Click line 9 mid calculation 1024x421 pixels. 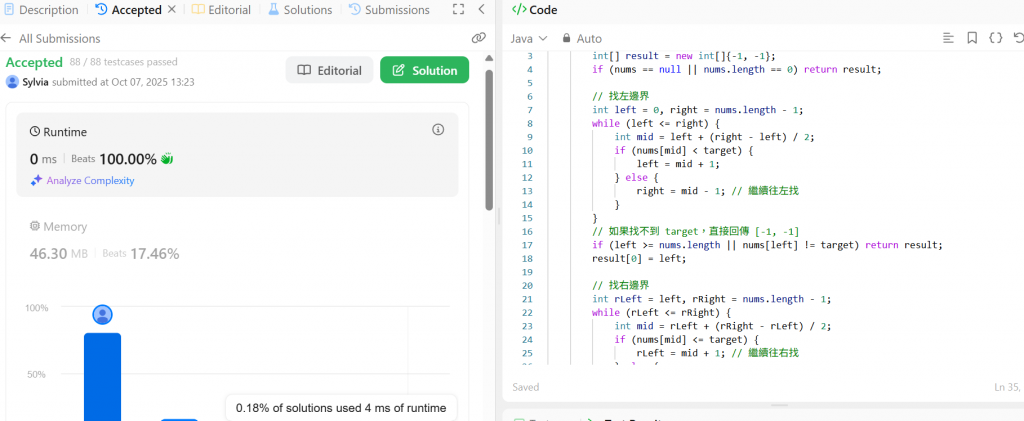714,136
